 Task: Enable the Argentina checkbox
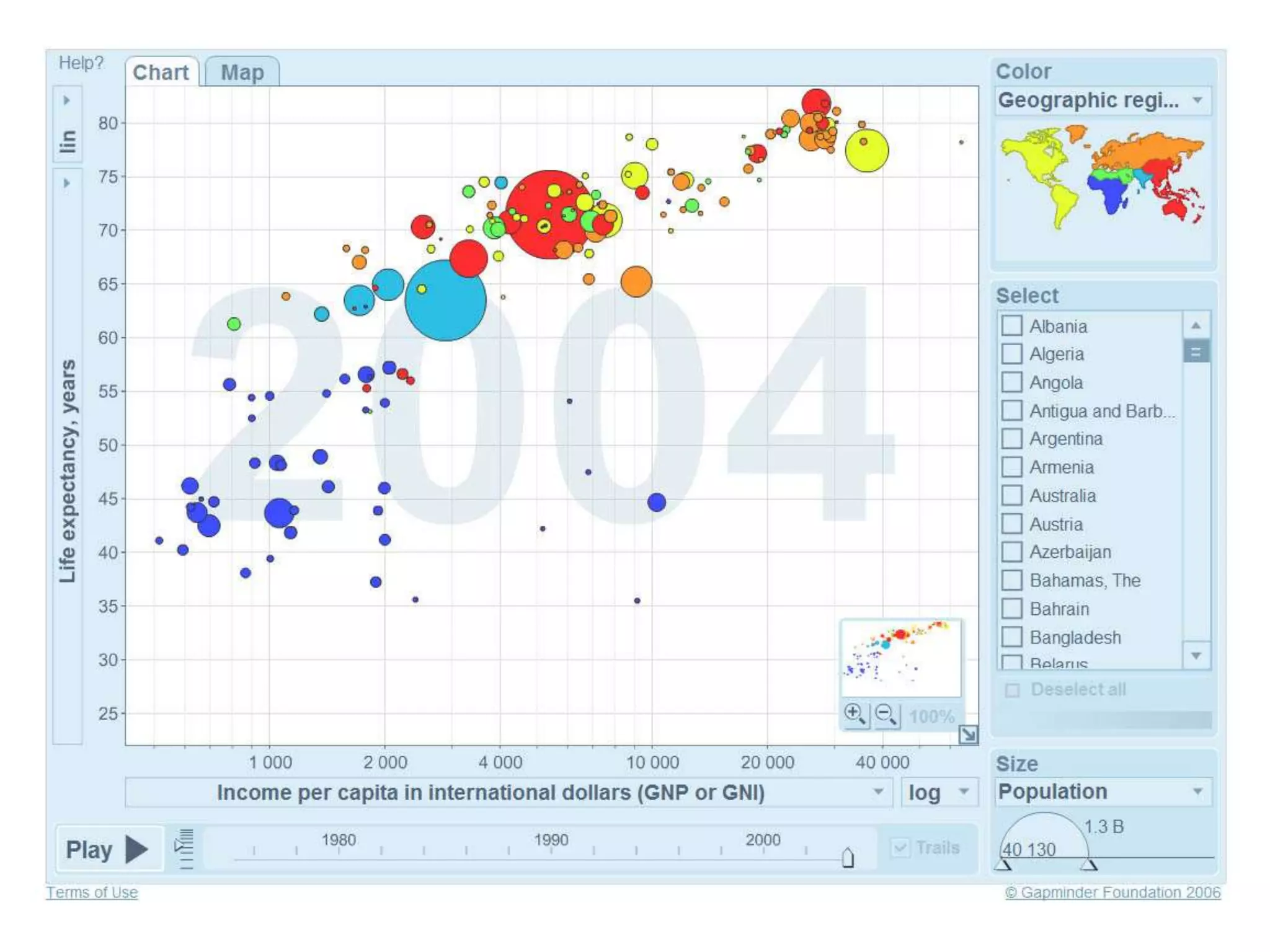click(1012, 439)
